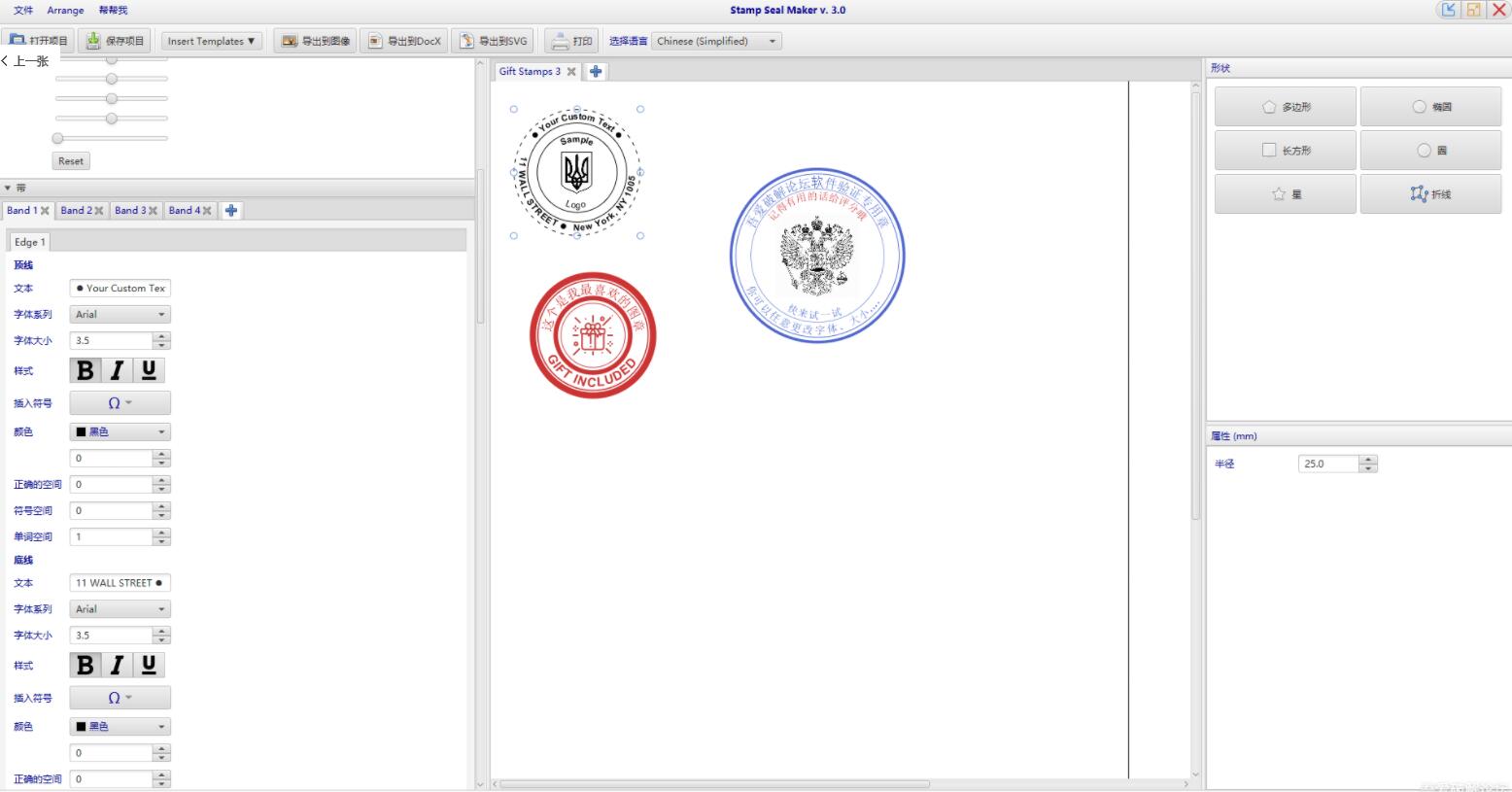The width and height of the screenshot is (1512, 792).
Task: Toggle underline for the 底线 text
Action: coord(149,665)
